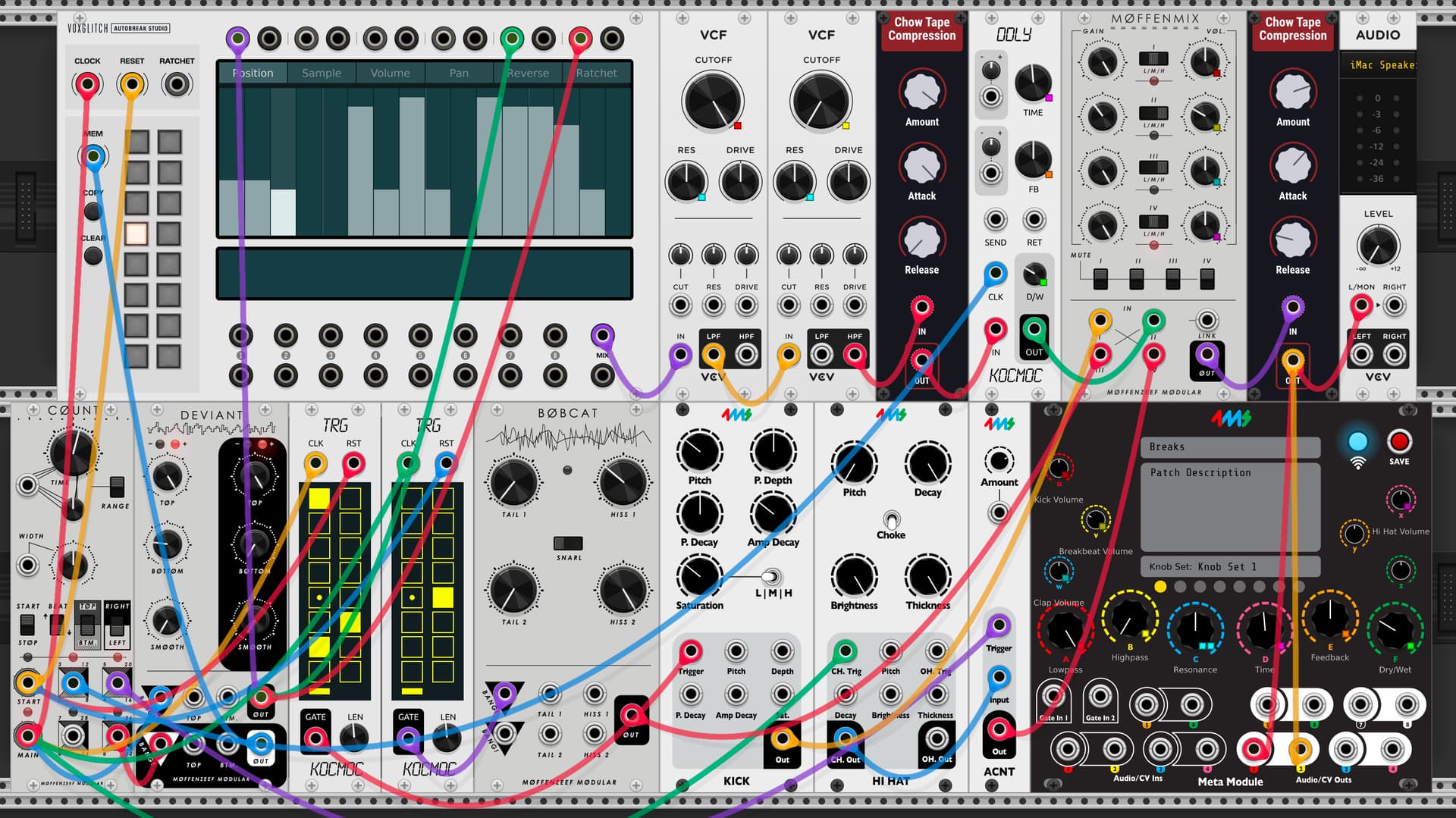Toggle the START/STOP switch on COUNT
Screen dimensions: 1456x818
pyautogui.click(x=27, y=625)
